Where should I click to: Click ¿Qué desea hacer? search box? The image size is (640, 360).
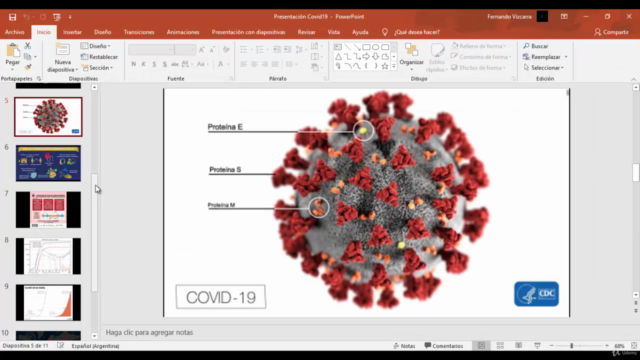pos(417,32)
